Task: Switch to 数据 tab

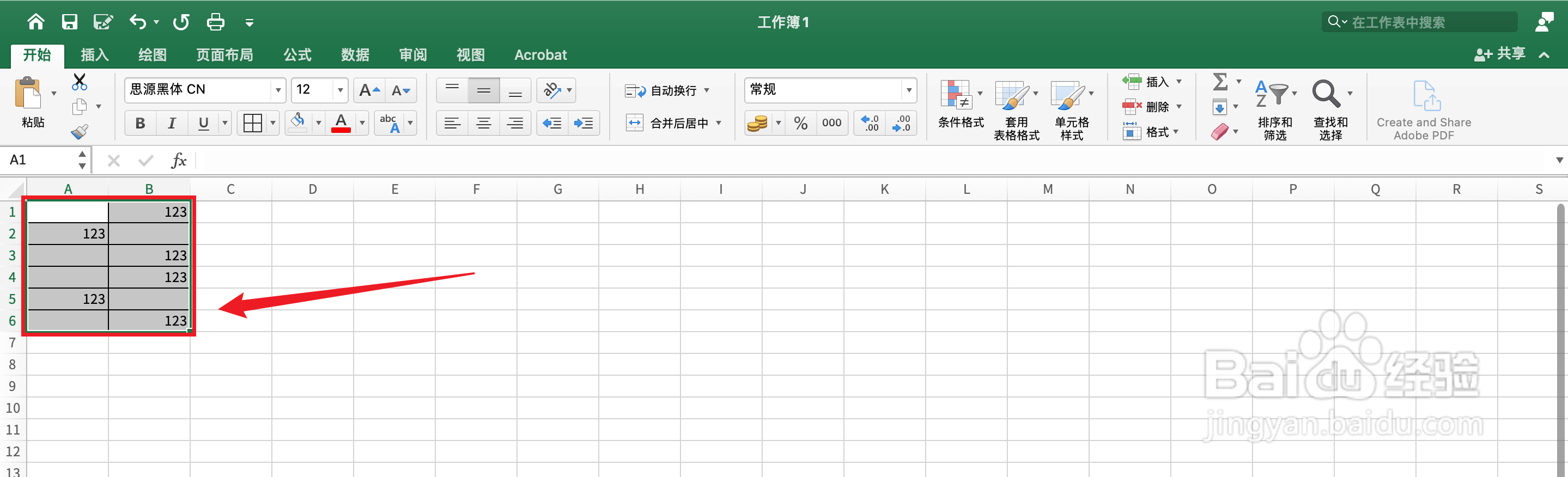Action: click(x=355, y=56)
